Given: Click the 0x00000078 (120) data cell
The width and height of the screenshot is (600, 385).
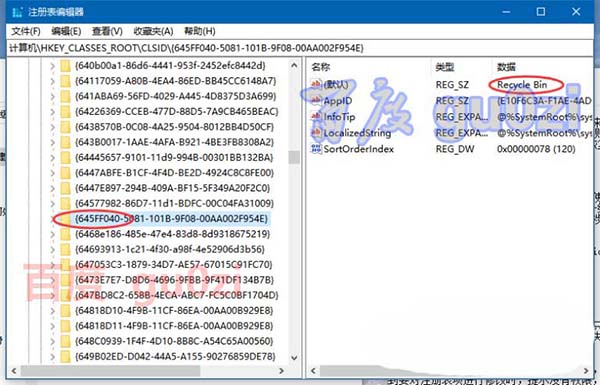Looking at the screenshot, I should (536, 149).
